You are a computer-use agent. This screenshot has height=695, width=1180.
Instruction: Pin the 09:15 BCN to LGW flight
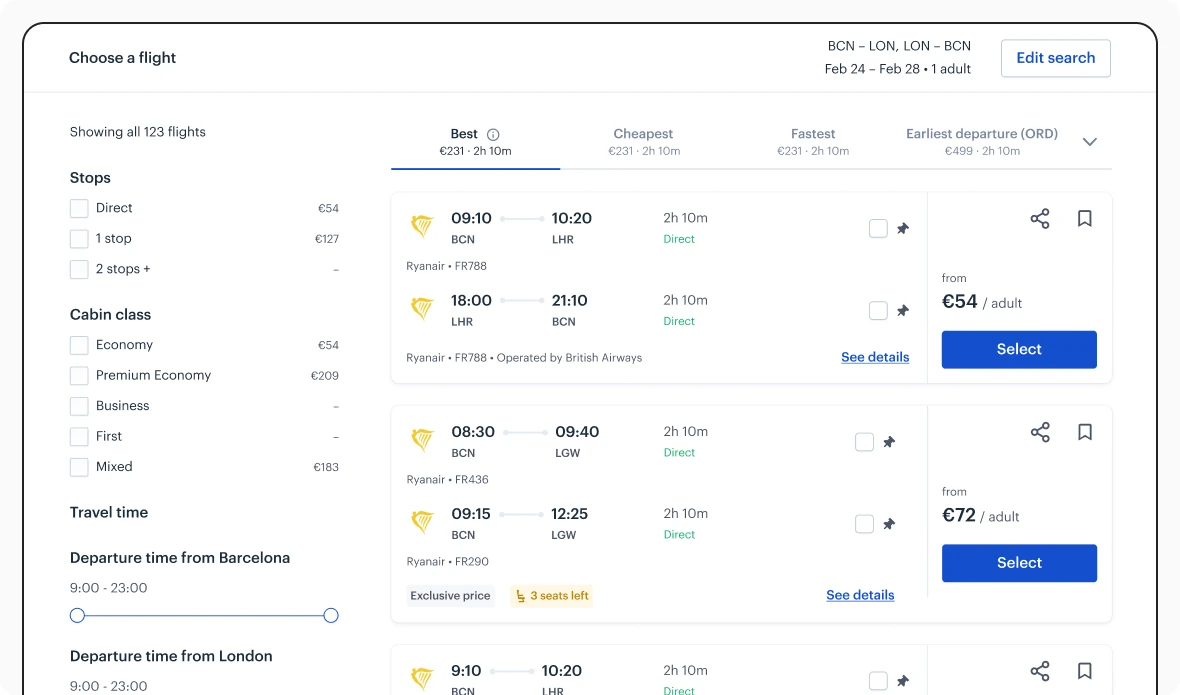click(889, 523)
